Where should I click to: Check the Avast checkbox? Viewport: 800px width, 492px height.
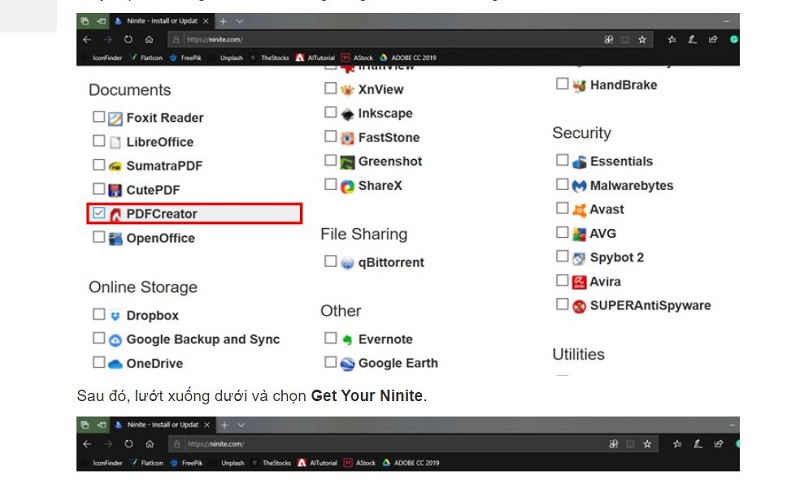point(562,208)
